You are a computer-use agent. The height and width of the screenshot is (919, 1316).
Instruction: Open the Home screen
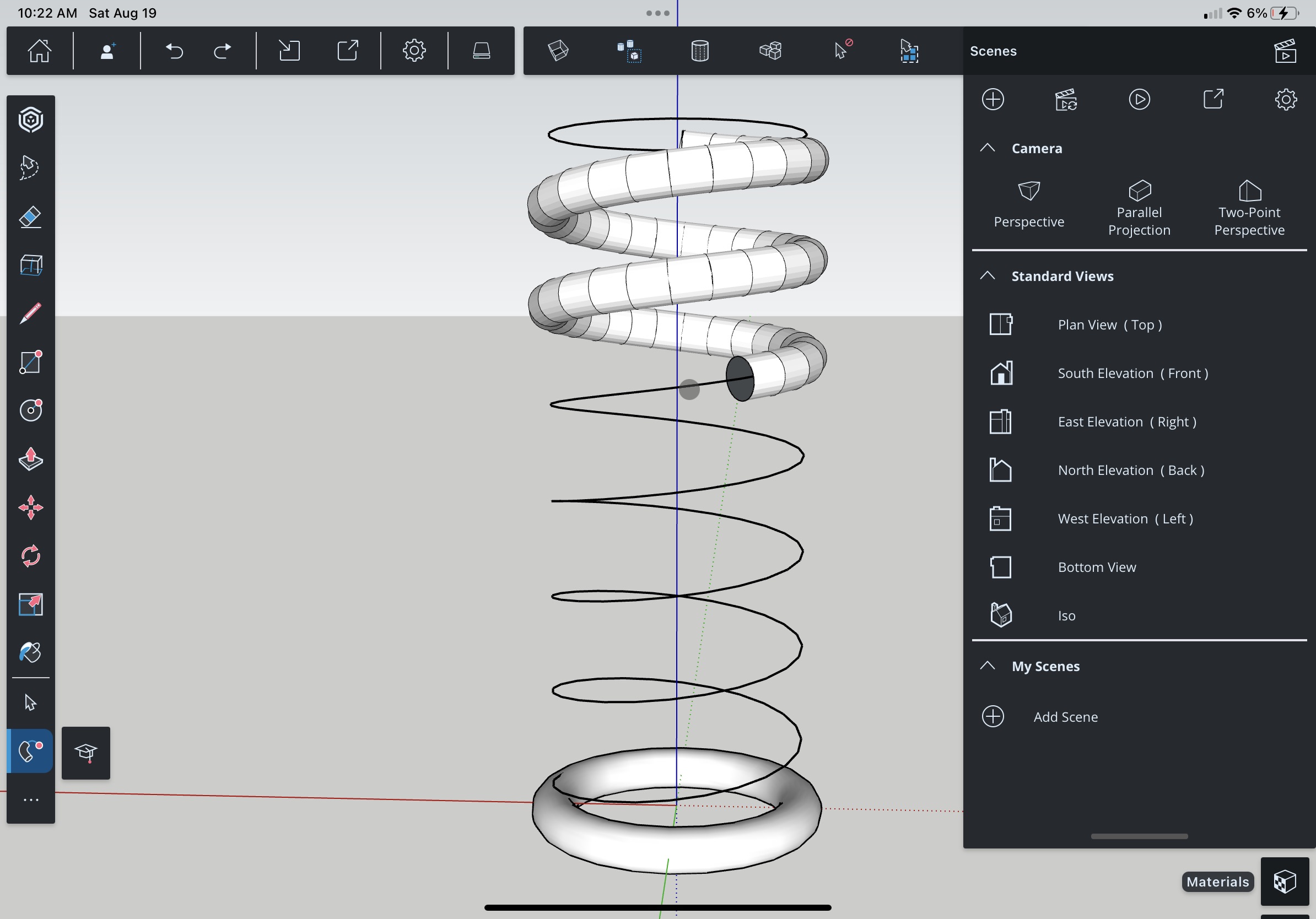[x=40, y=51]
